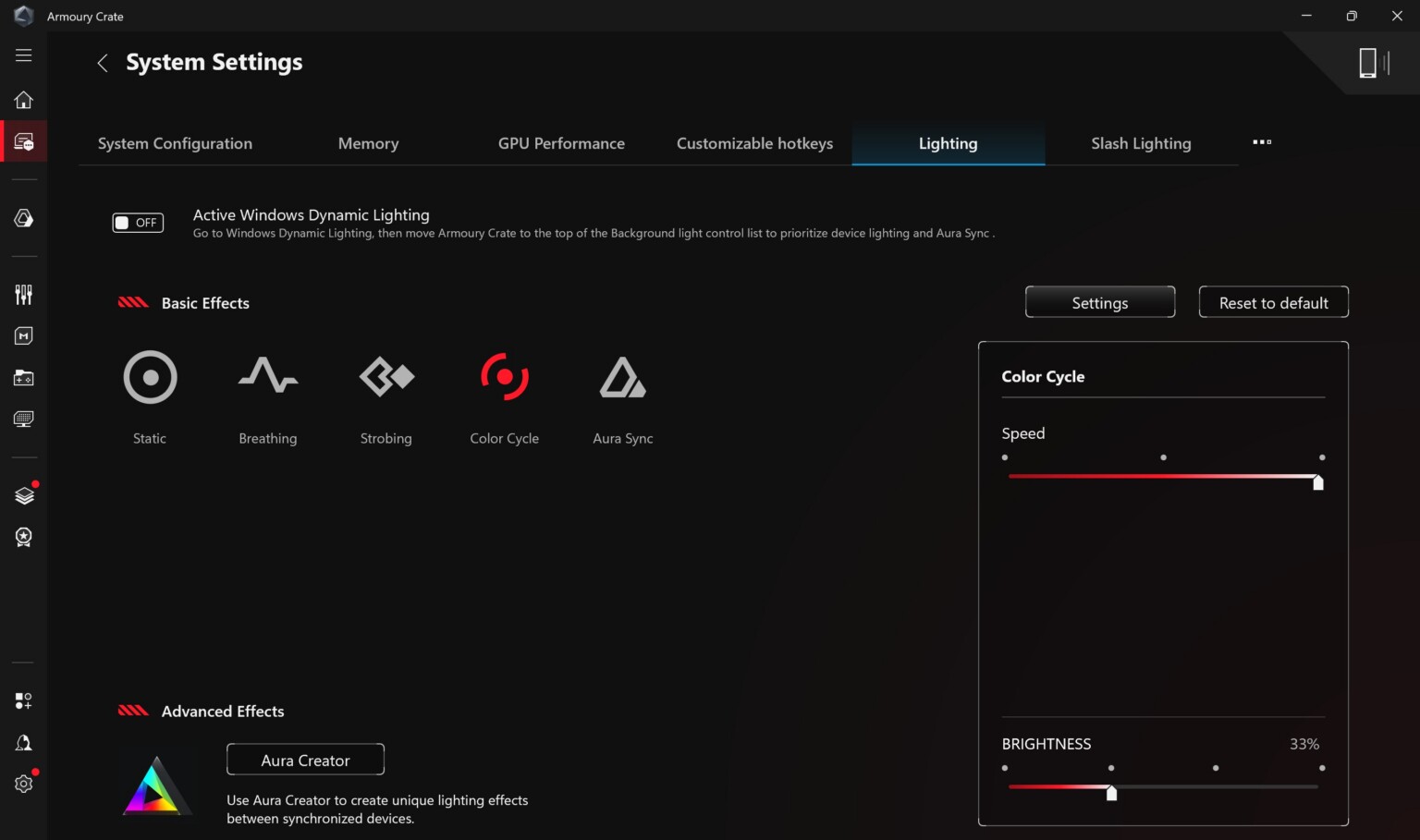Select the Lighting tab
This screenshot has height=840, width=1420.
(949, 143)
